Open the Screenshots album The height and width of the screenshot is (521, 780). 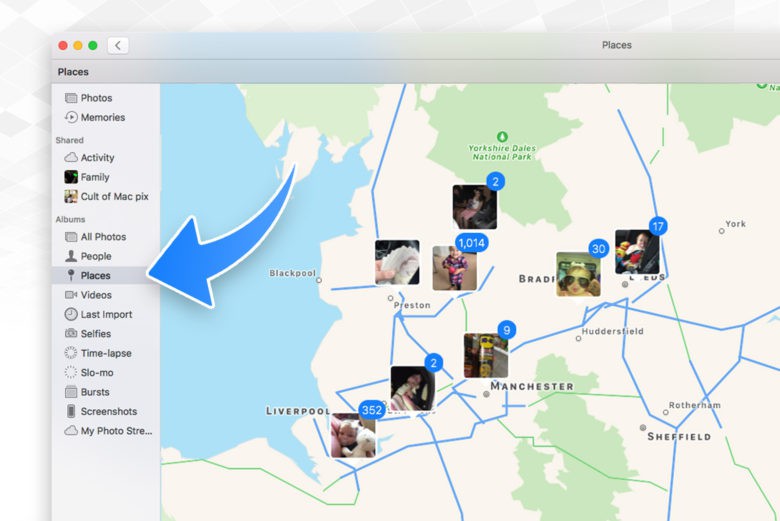pos(108,411)
